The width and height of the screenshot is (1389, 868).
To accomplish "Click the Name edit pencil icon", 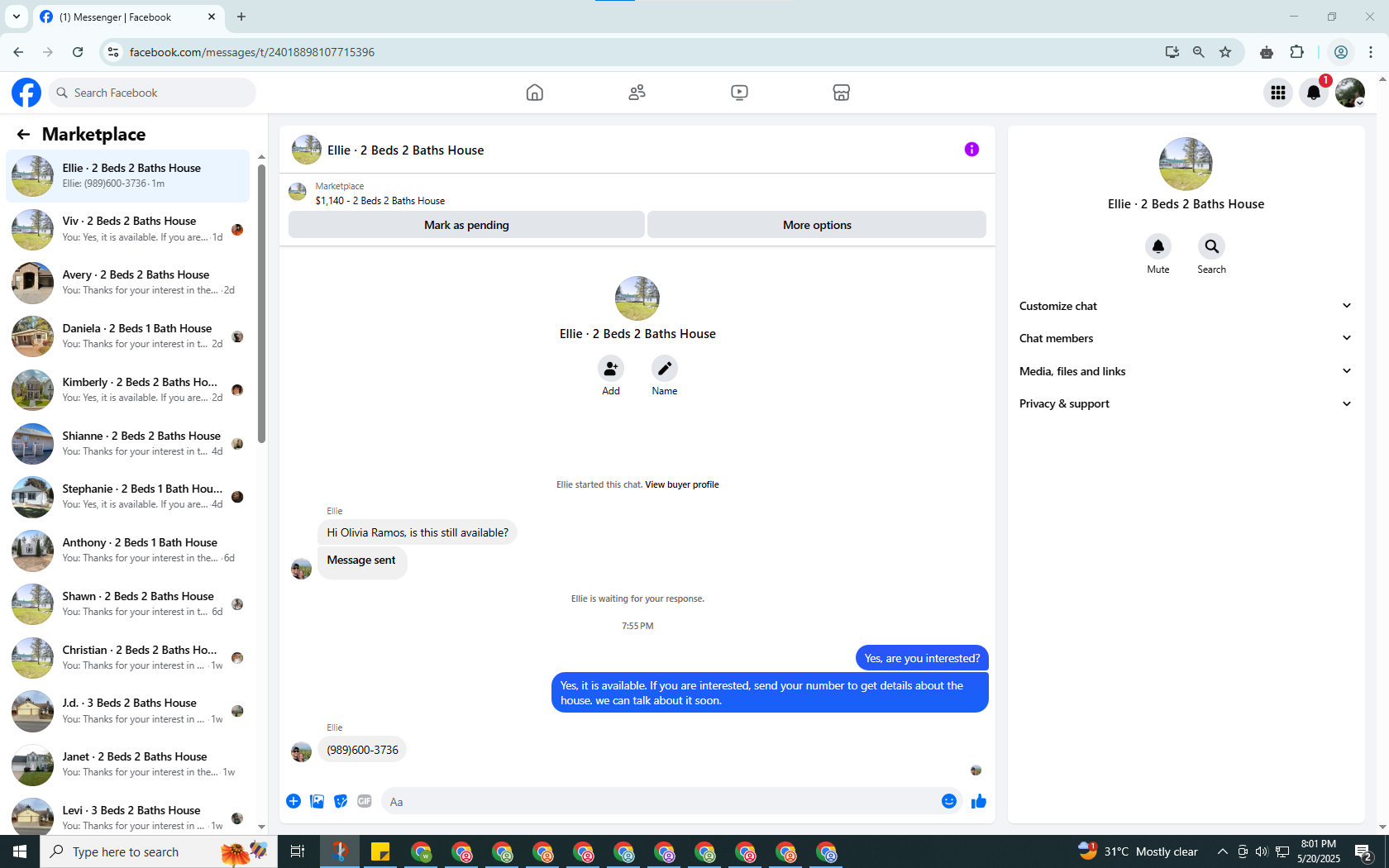I will click(x=665, y=369).
